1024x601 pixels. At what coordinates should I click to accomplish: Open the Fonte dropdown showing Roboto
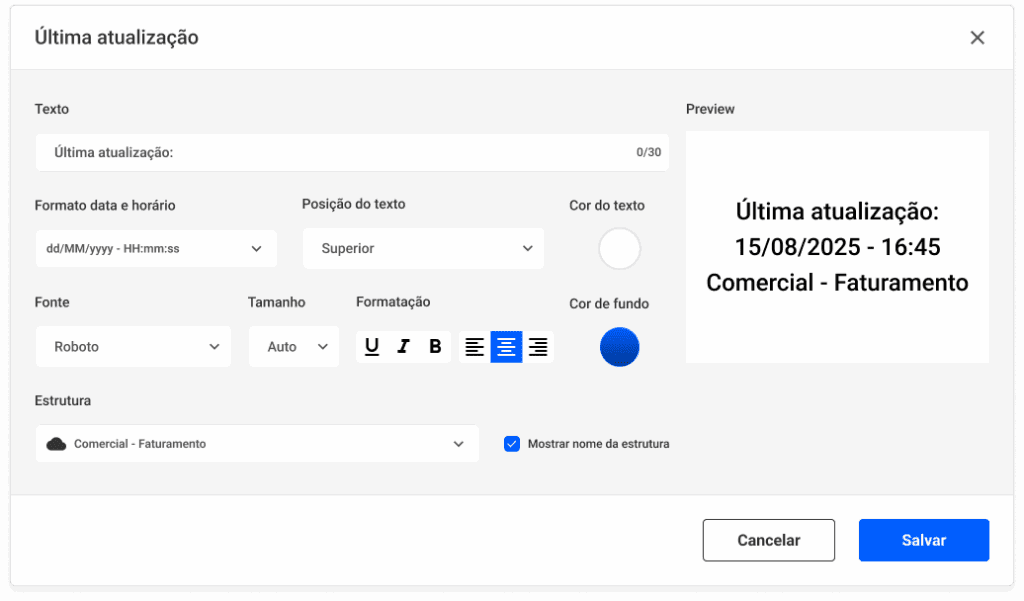[133, 347]
